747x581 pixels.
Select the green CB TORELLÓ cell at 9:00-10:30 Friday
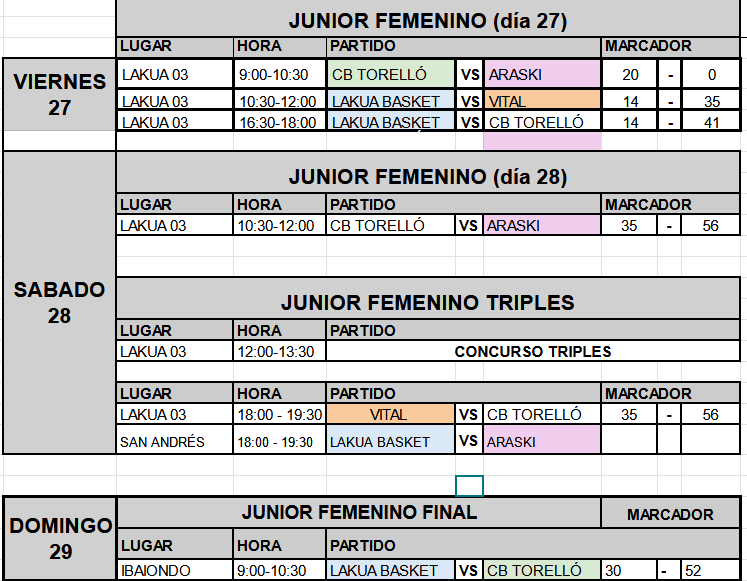point(391,74)
